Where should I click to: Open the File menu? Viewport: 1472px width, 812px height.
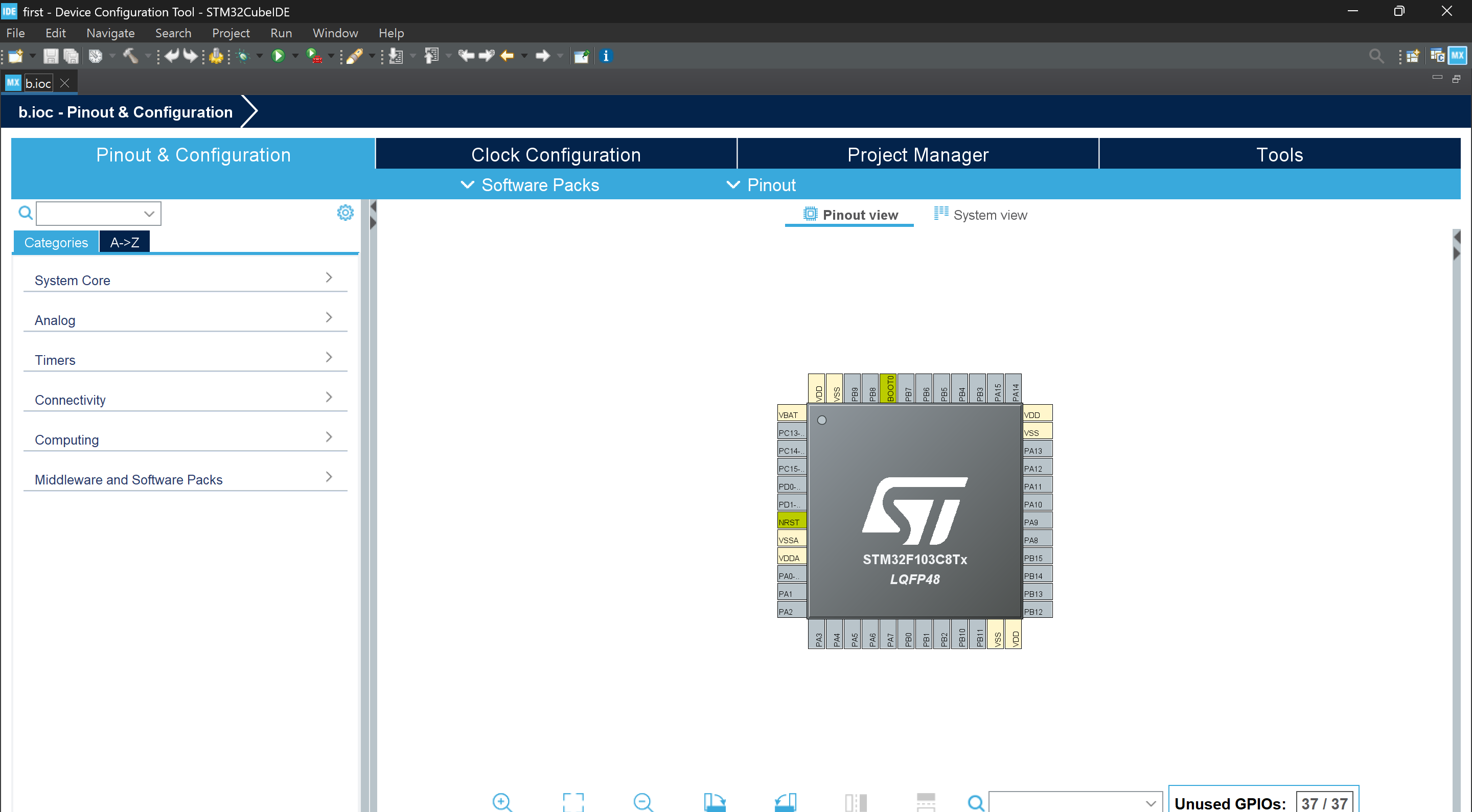click(15, 33)
